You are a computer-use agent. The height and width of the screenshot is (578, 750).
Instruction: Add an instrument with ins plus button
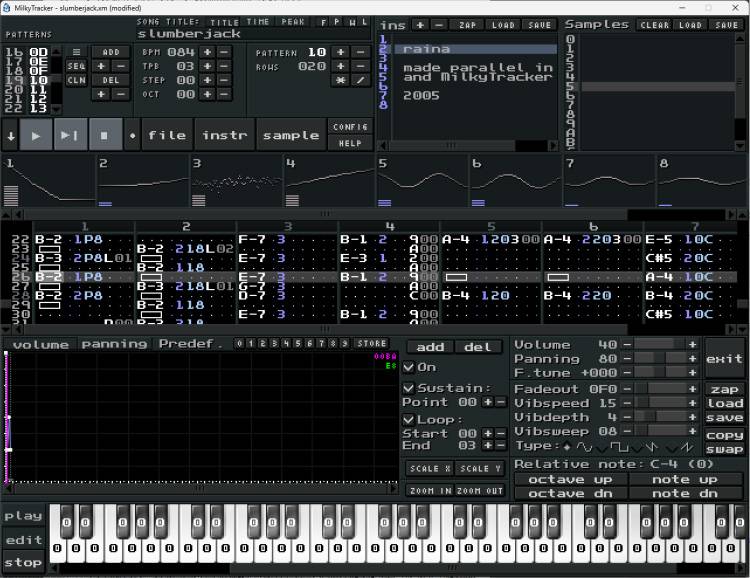point(420,25)
